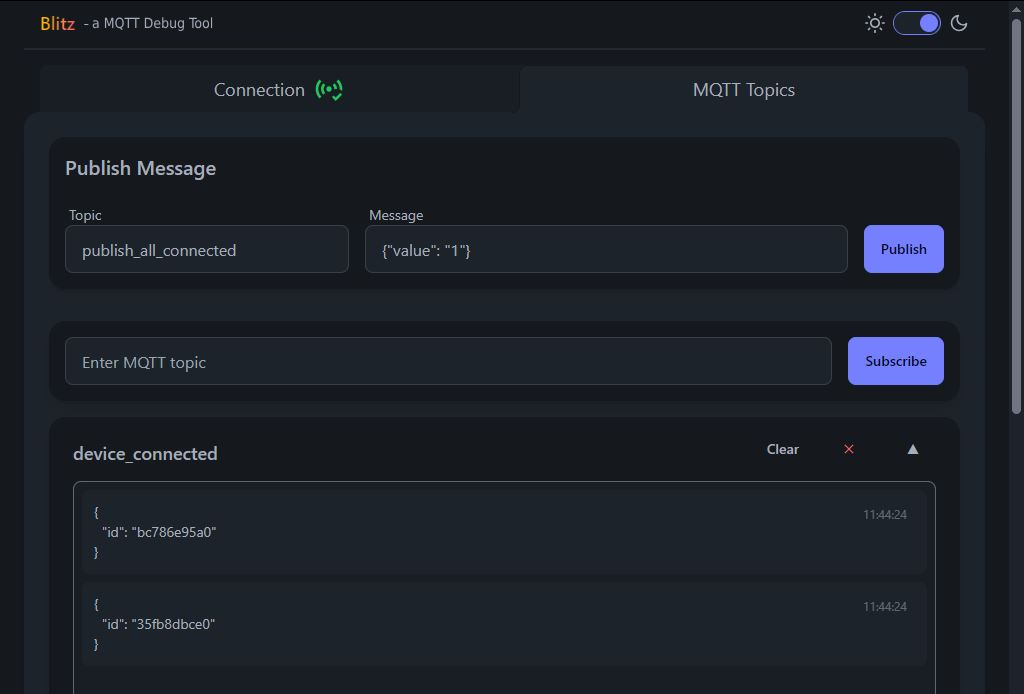The width and height of the screenshot is (1024, 694).
Task: Click the Blitz logo text
Action: coord(57,23)
